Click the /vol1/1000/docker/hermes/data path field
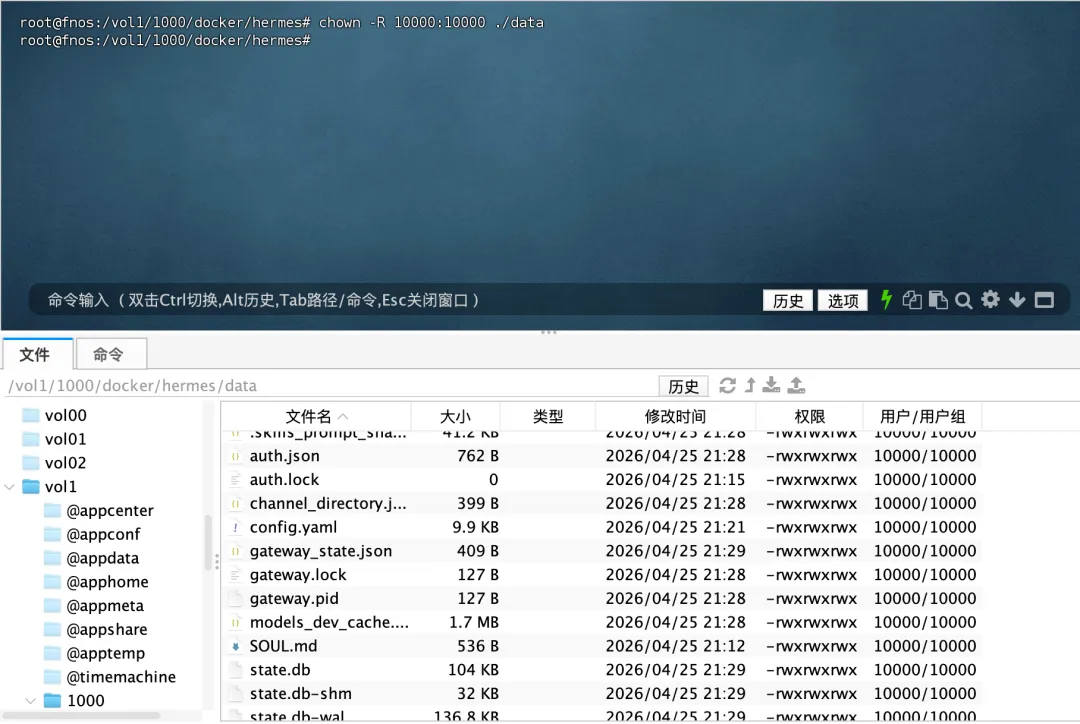This screenshot has width=1080, height=724. pyautogui.click(x=331, y=386)
